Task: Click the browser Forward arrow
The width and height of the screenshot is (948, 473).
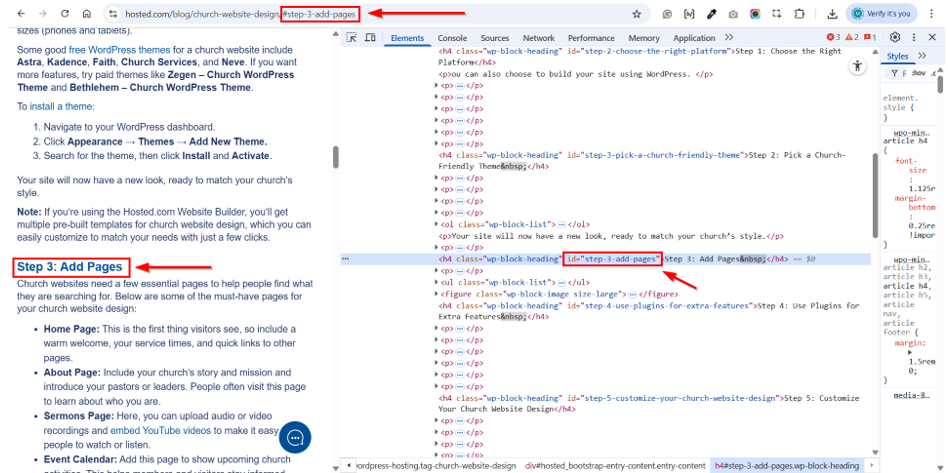Action: (42, 13)
